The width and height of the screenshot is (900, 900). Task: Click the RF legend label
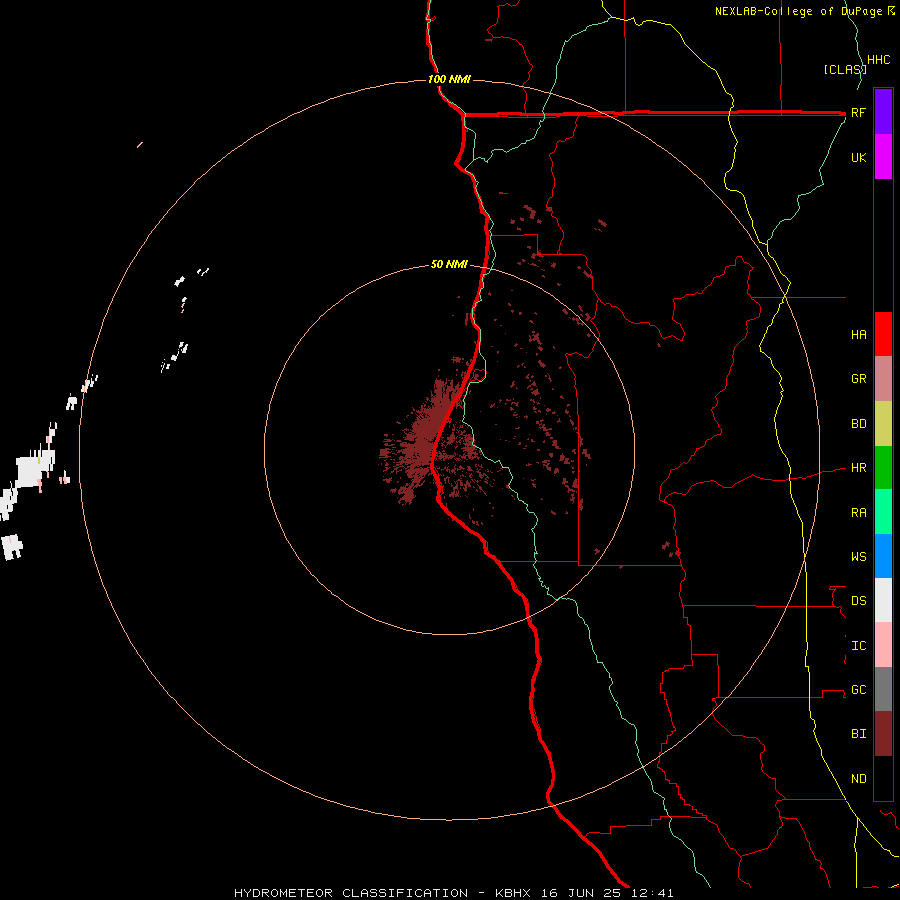click(858, 112)
